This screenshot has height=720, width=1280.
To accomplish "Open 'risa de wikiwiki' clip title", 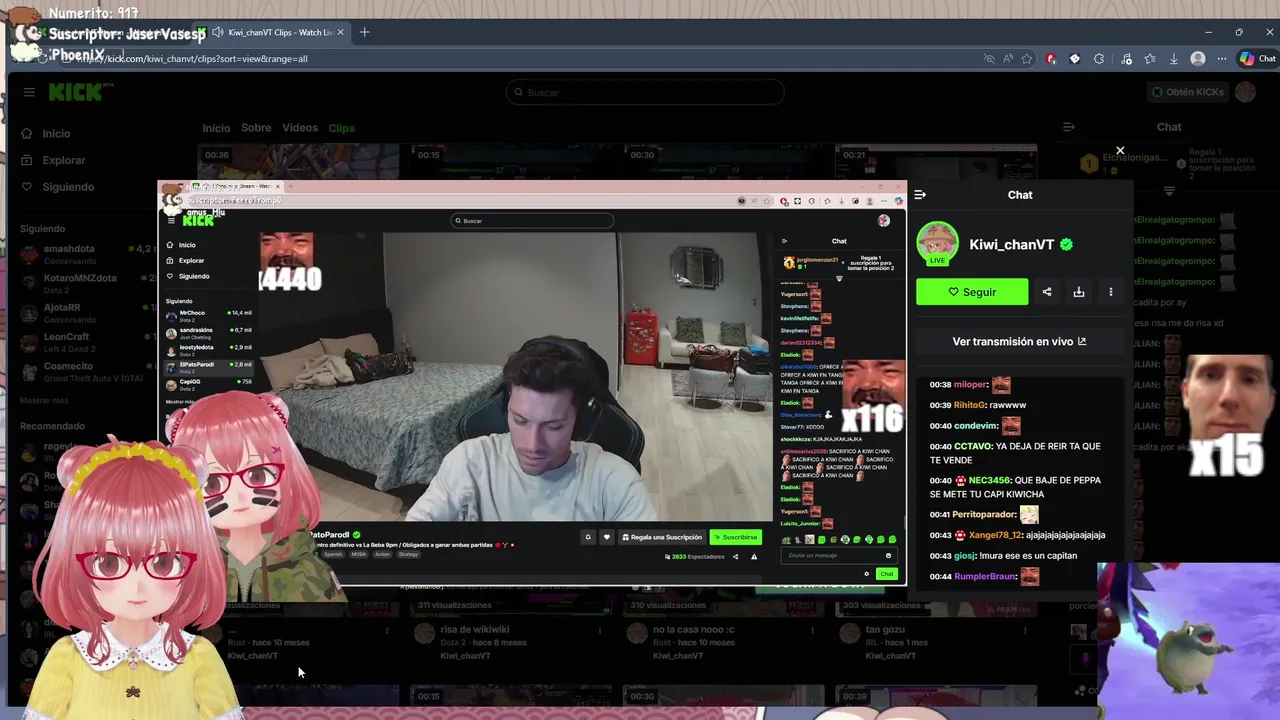I will click(x=475, y=630).
